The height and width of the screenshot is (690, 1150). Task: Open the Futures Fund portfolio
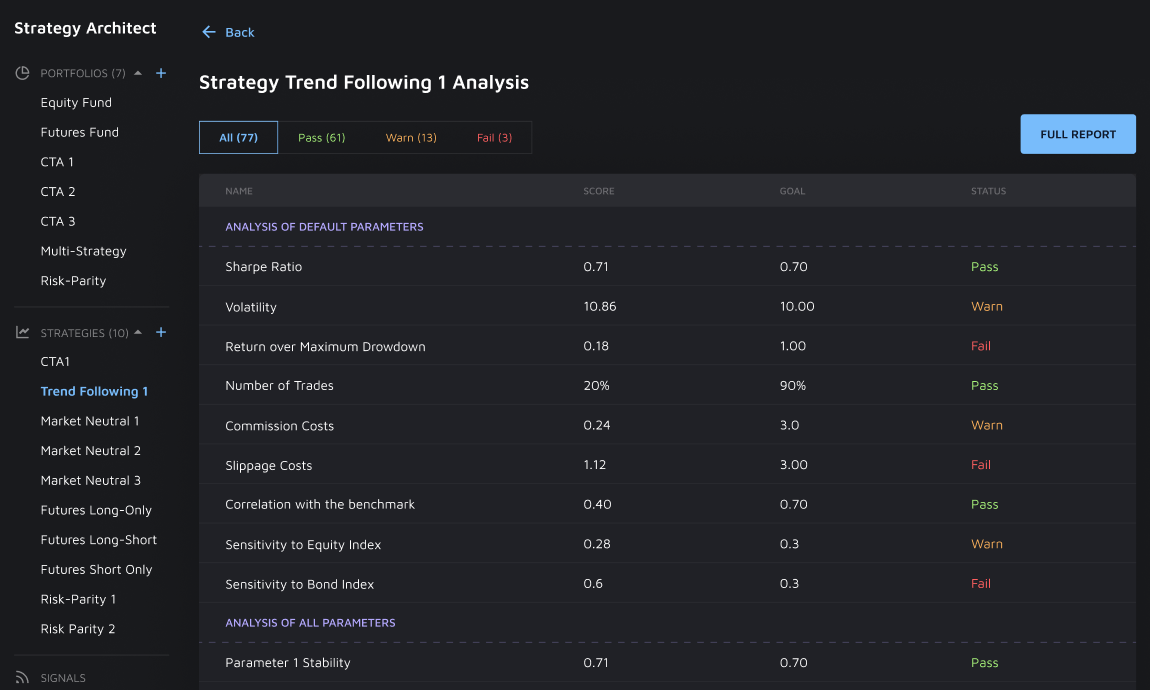coord(79,132)
